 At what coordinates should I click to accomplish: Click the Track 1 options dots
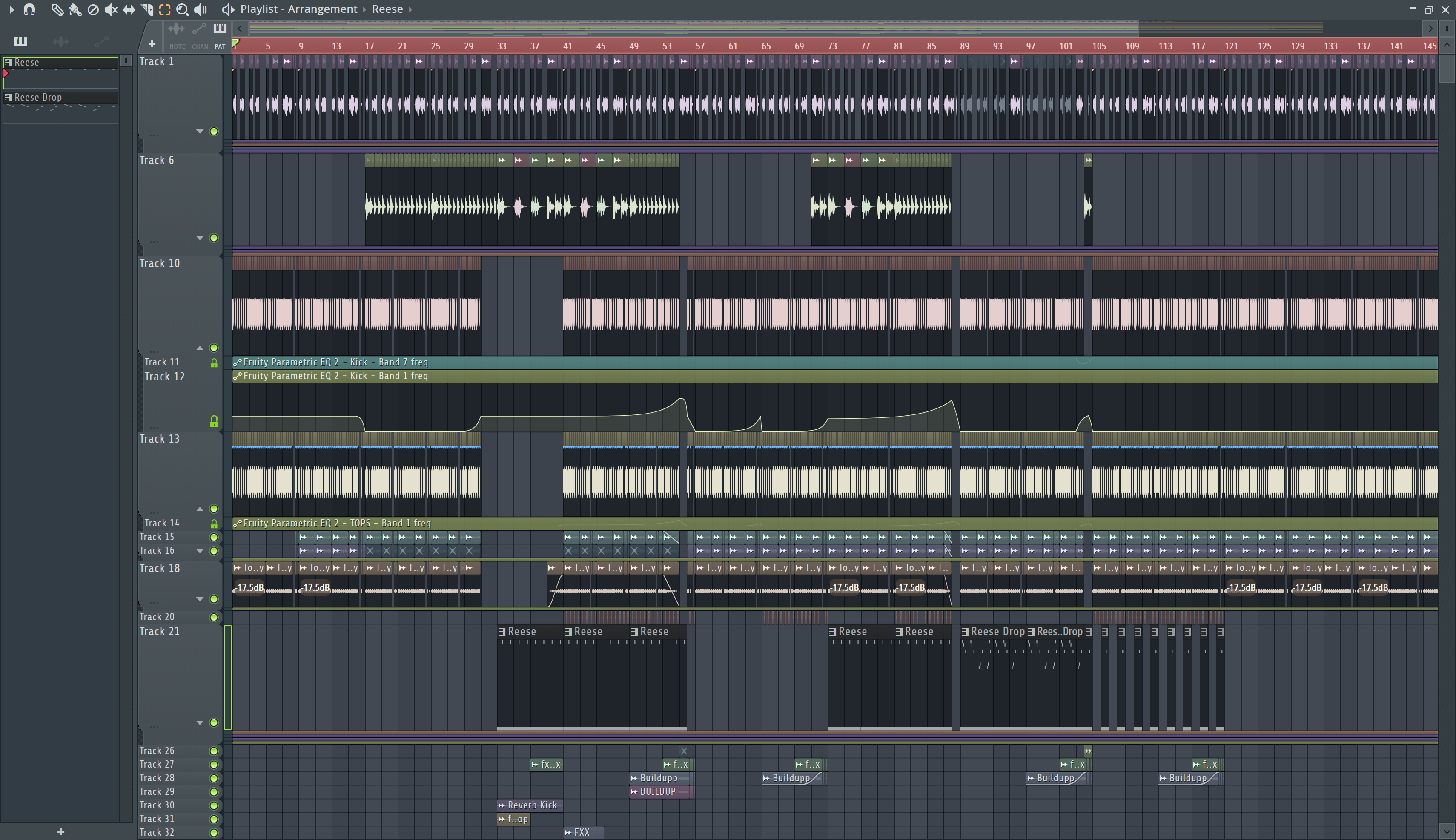154,135
